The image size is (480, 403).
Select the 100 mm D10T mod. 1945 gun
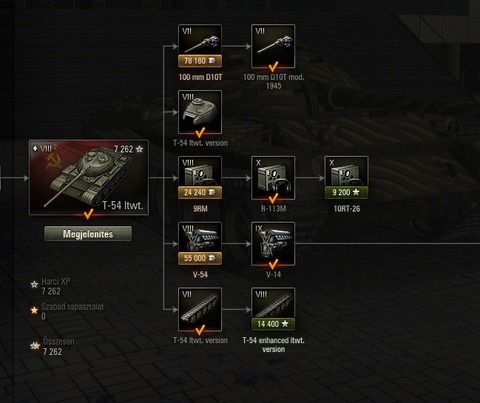(273, 46)
